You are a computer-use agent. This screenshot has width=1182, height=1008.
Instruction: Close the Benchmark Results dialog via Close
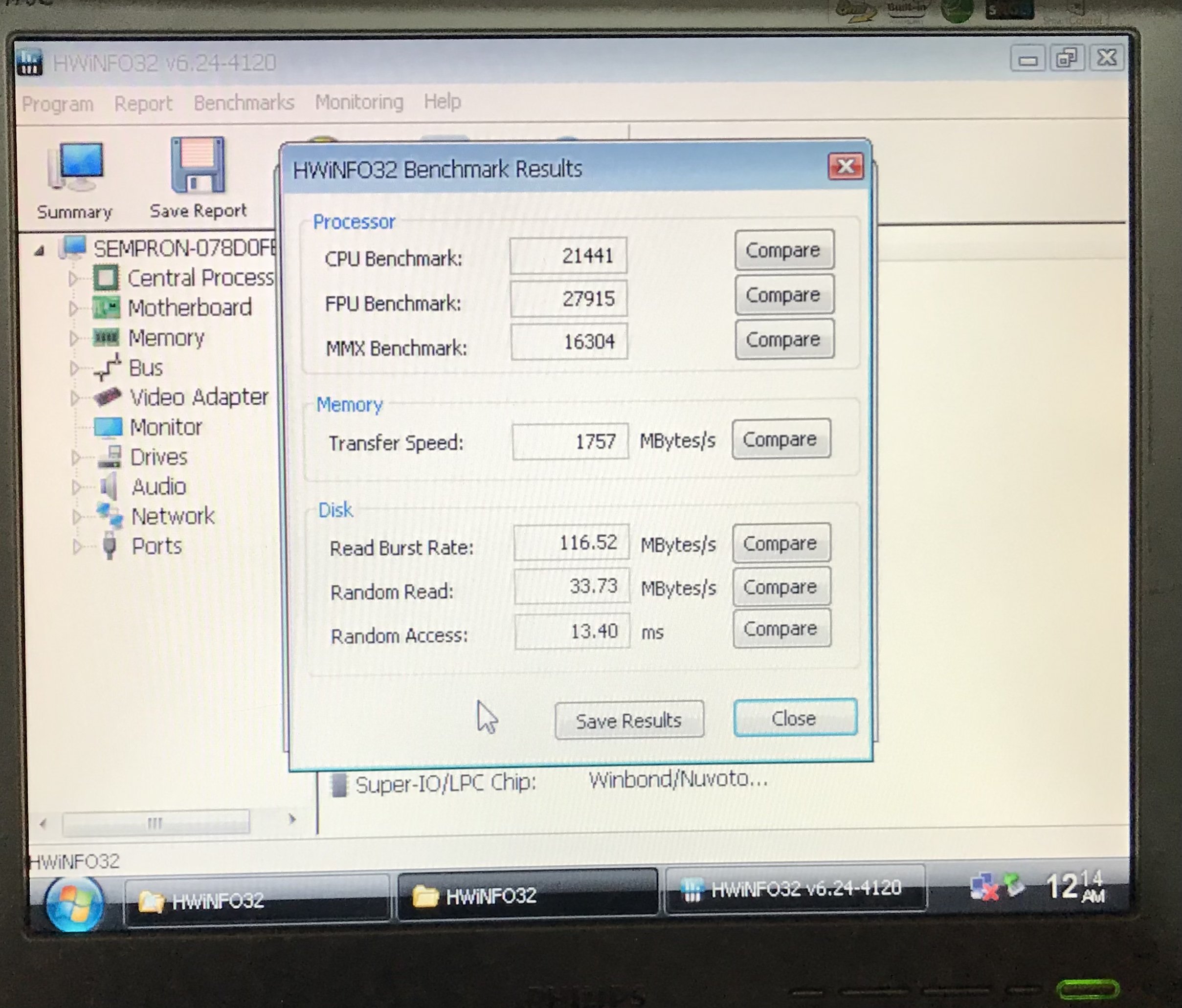coord(794,719)
